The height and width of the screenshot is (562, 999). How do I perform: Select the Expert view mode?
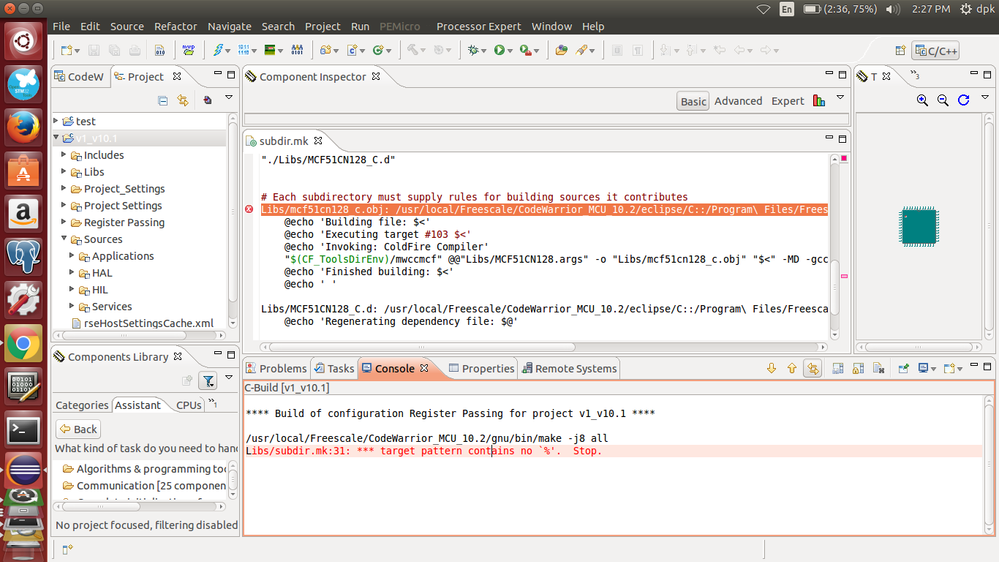(x=787, y=101)
